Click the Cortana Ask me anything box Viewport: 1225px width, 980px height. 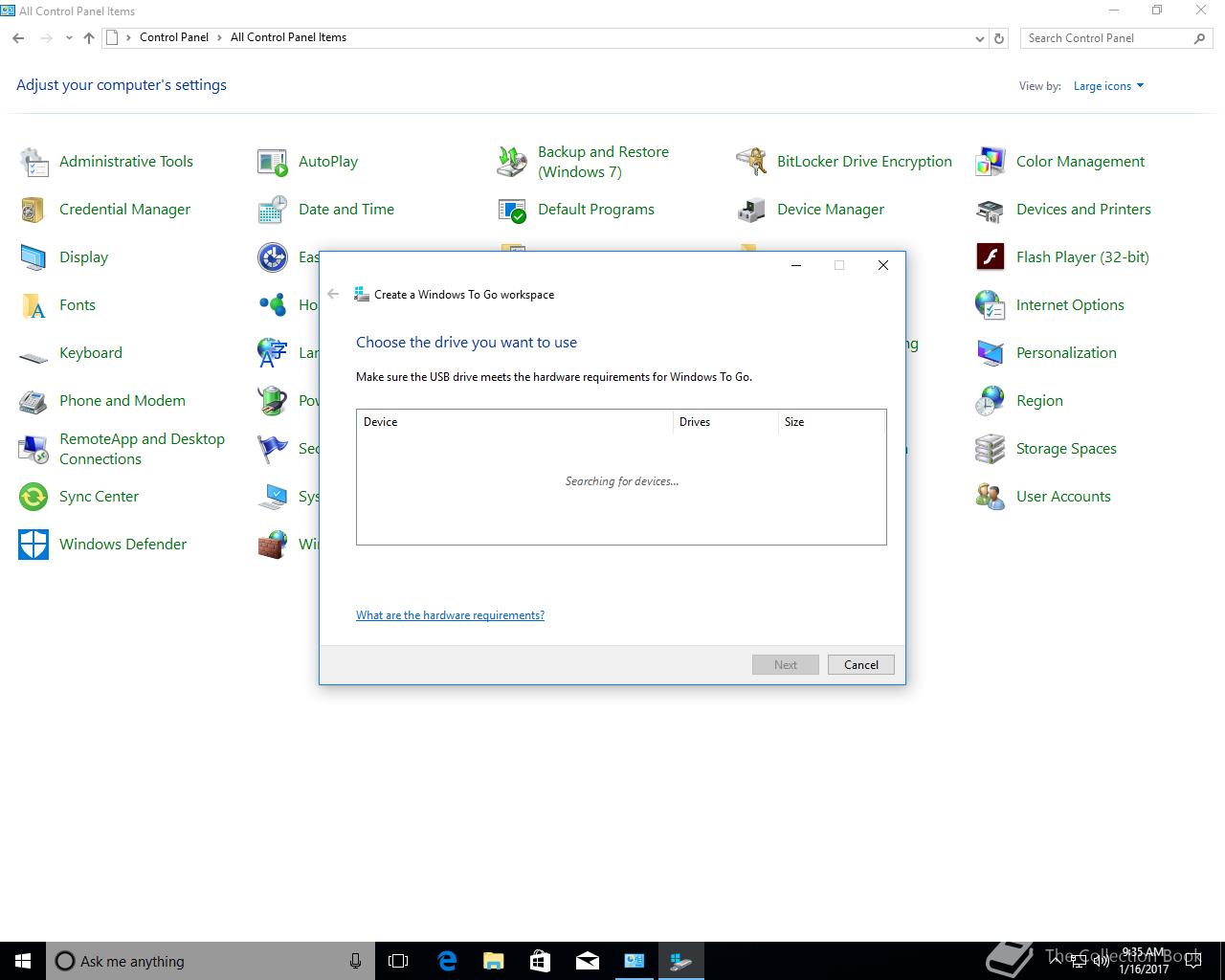[210, 961]
